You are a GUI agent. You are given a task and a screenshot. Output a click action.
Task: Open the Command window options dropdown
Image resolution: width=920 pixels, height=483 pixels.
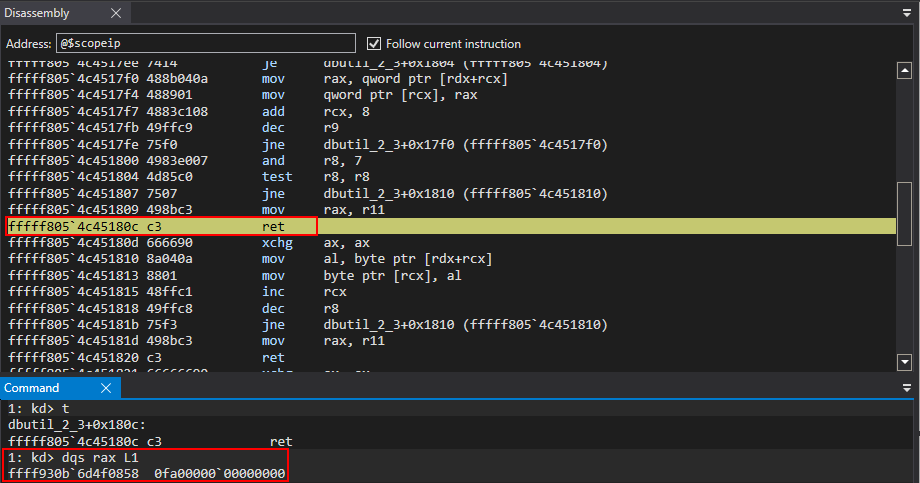[906, 388]
